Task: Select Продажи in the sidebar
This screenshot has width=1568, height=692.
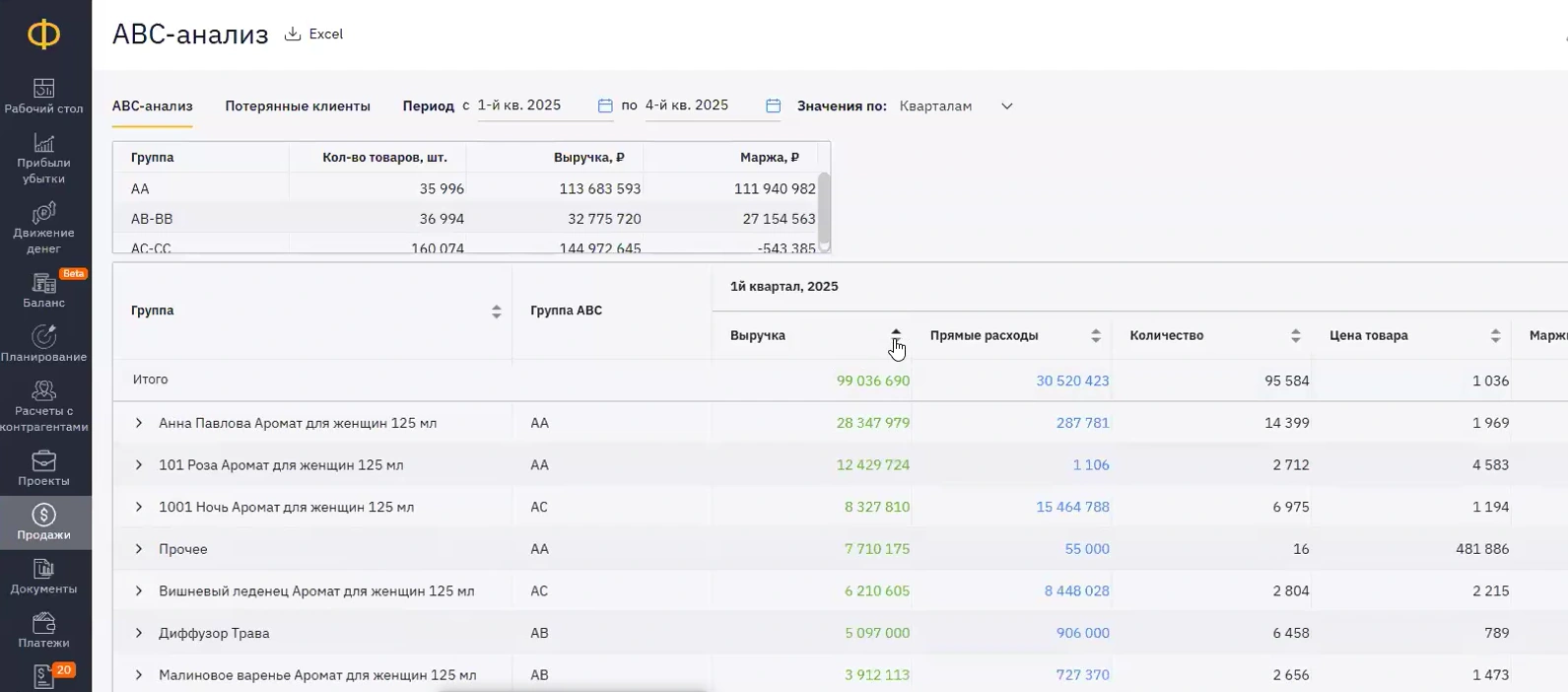Action: 43,522
